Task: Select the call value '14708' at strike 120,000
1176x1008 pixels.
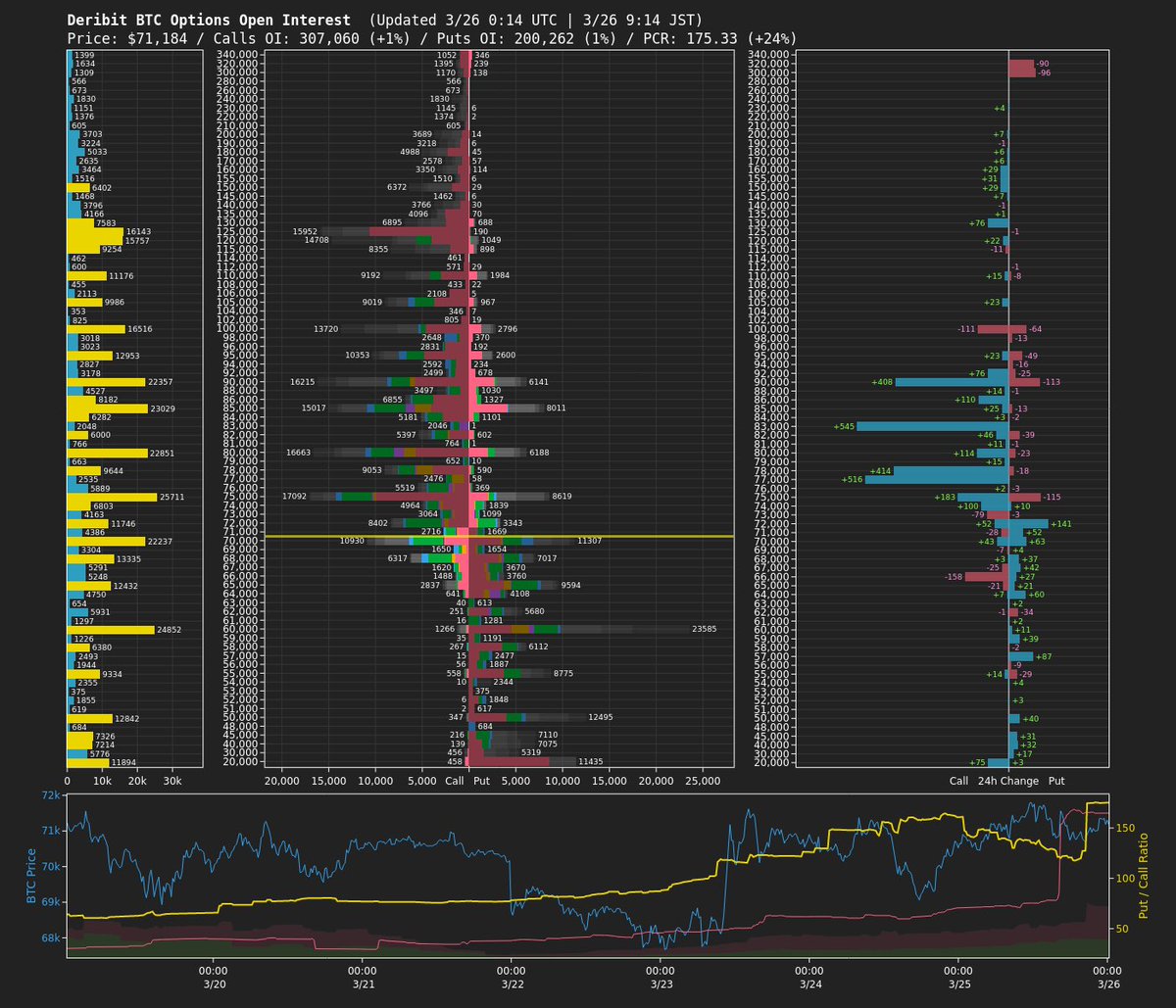Action: click(317, 241)
